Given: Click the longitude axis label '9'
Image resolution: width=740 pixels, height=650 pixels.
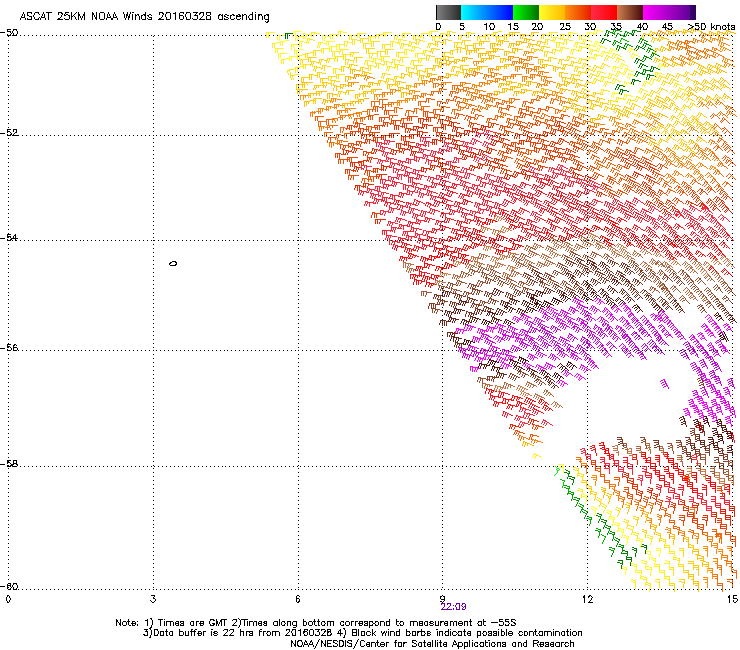Looking at the screenshot, I should tap(443, 599).
